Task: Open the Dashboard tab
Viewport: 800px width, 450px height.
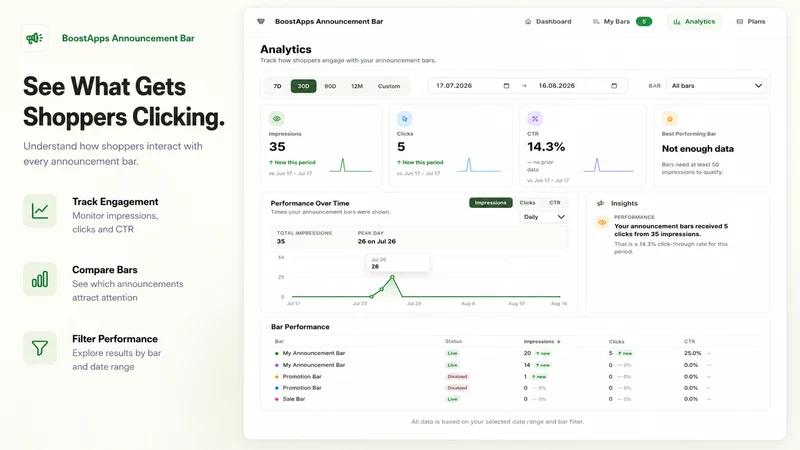Action: (x=548, y=21)
